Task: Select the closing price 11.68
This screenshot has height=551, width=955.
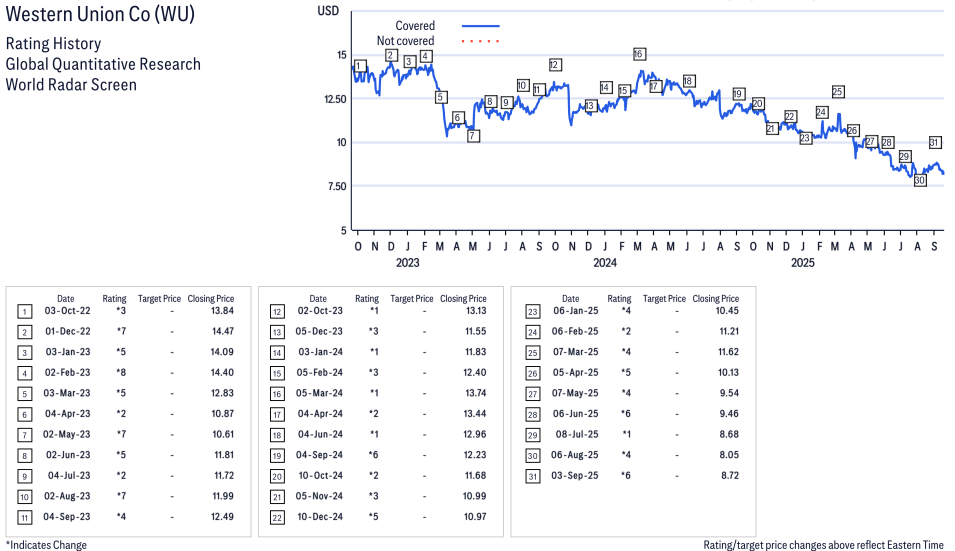Action: (x=476, y=476)
